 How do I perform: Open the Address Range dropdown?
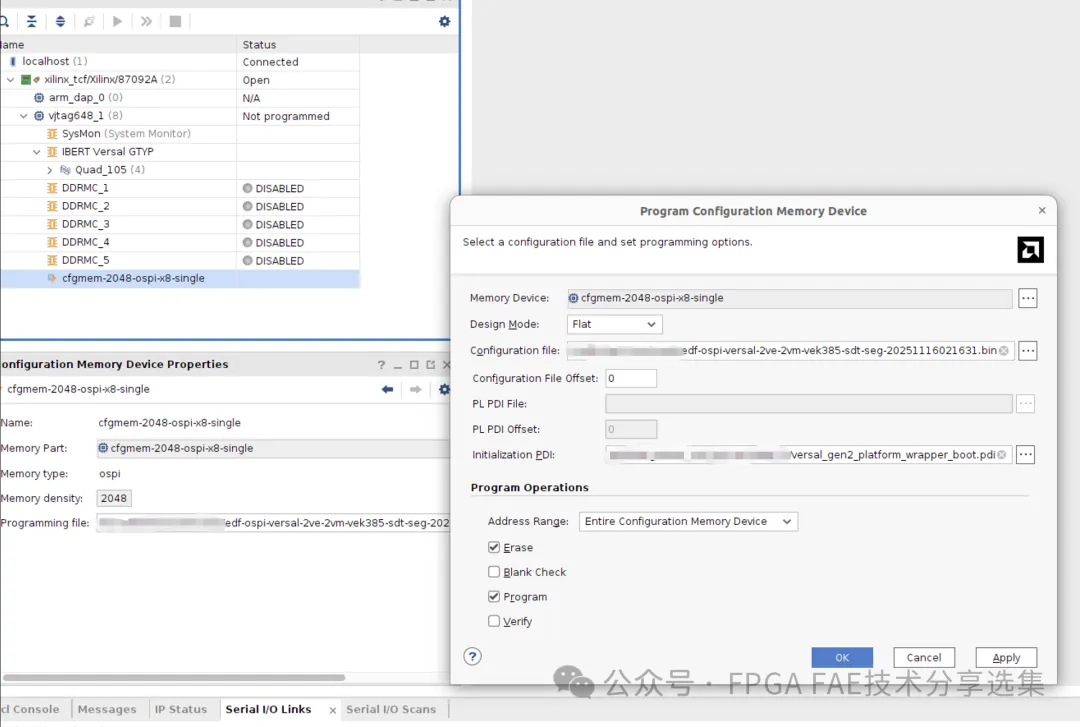point(688,522)
